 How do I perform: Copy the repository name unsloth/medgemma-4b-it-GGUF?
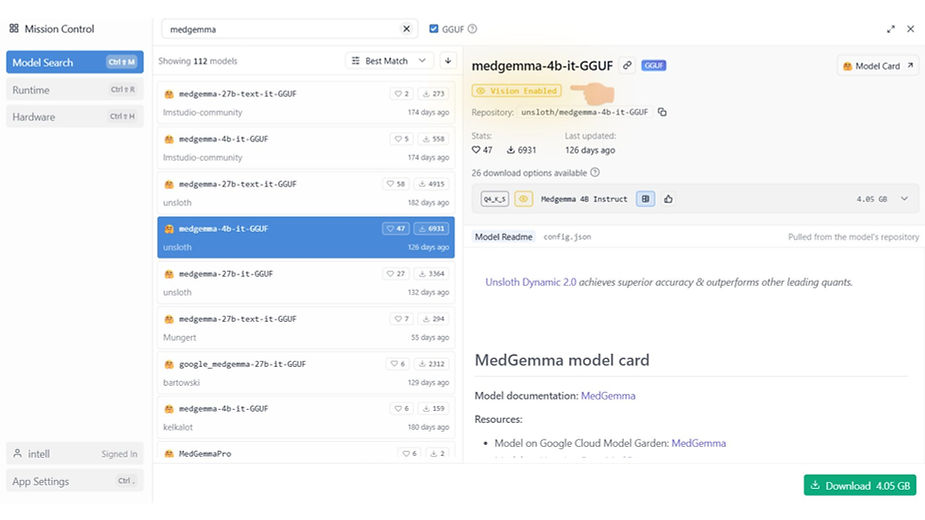tap(662, 112)
